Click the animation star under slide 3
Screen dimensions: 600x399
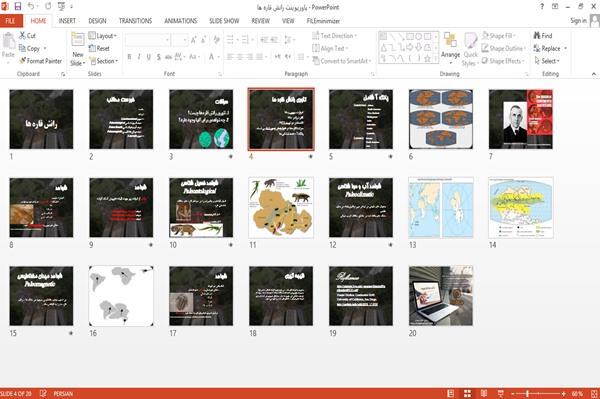pos(230,156)
